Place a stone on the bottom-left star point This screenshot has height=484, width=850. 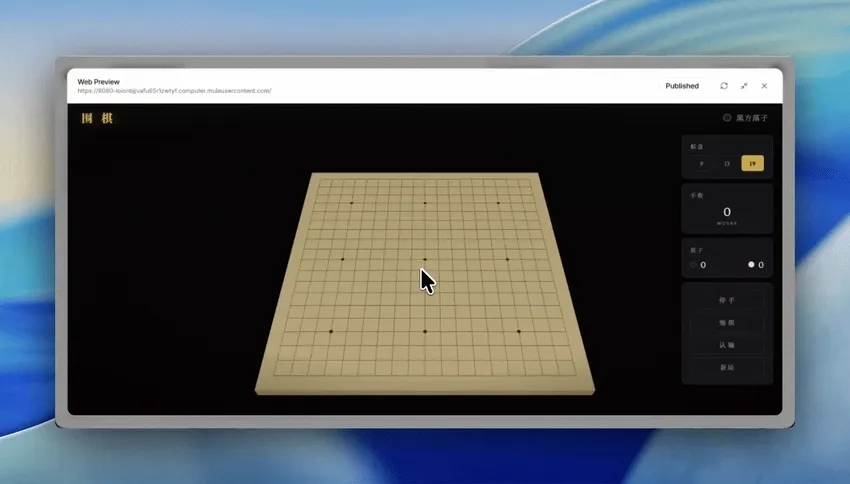pos(331,331)
